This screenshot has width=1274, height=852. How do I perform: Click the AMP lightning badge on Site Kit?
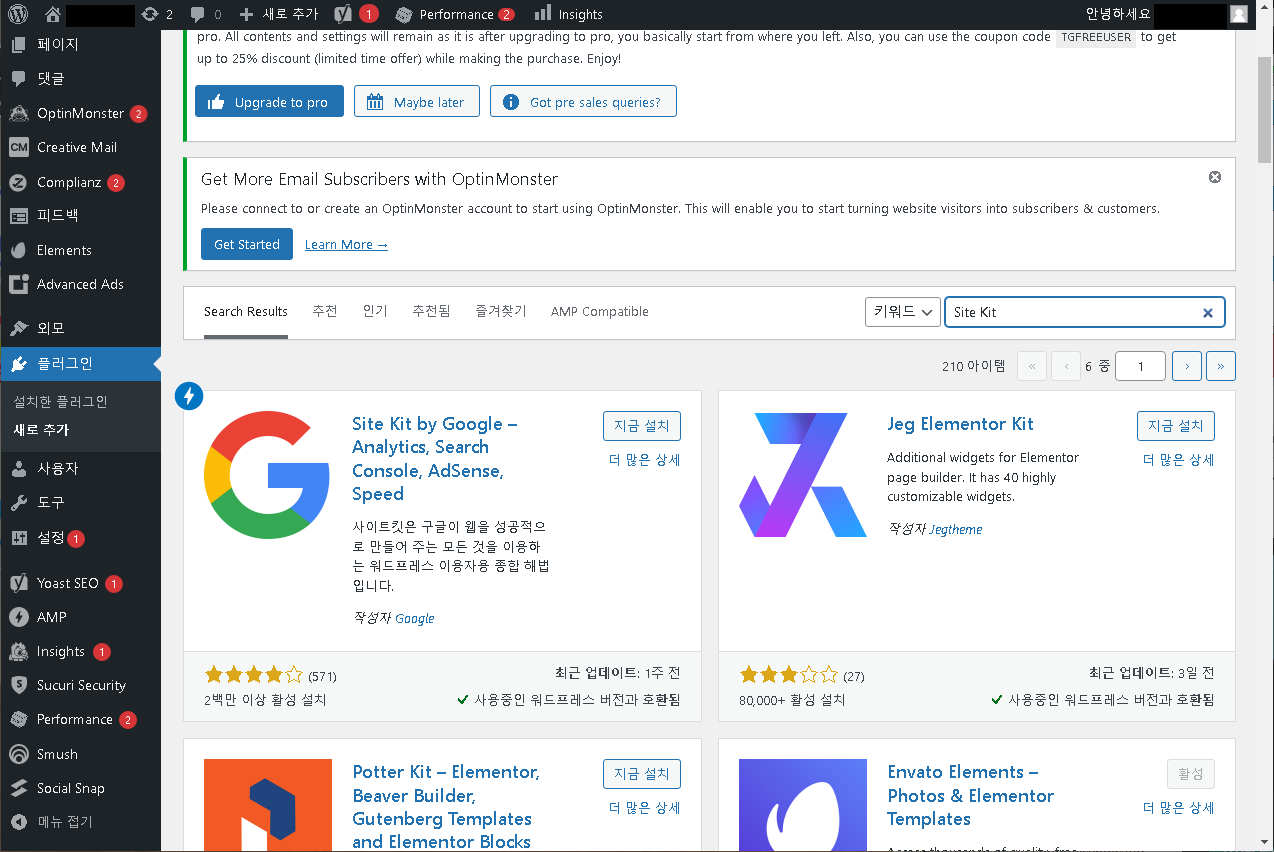pyautogui.click(x=189, y=396)
